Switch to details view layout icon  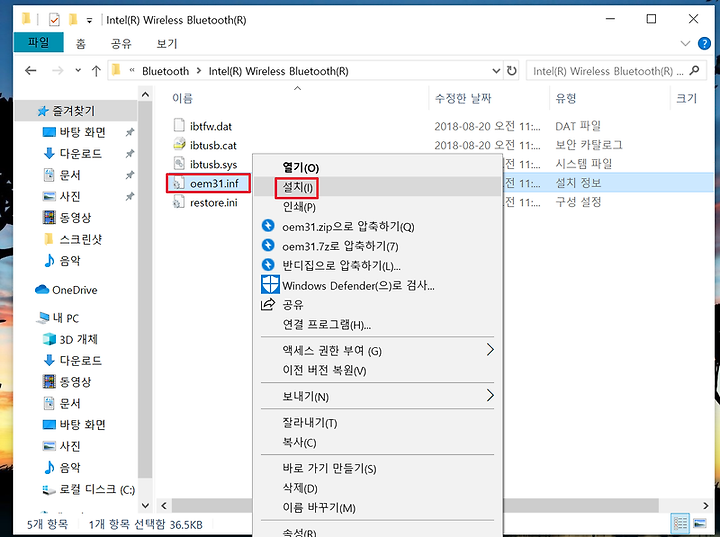click(680, 523)
